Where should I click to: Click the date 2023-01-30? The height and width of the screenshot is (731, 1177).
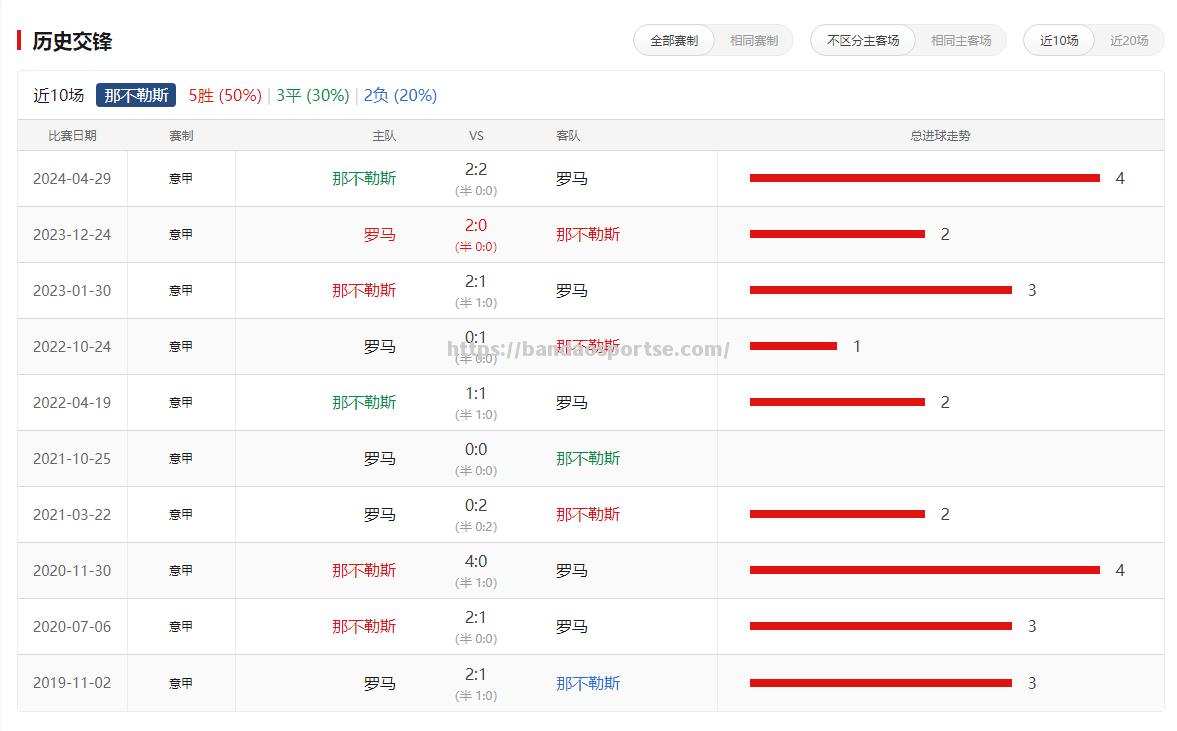(x=72, y=290)
